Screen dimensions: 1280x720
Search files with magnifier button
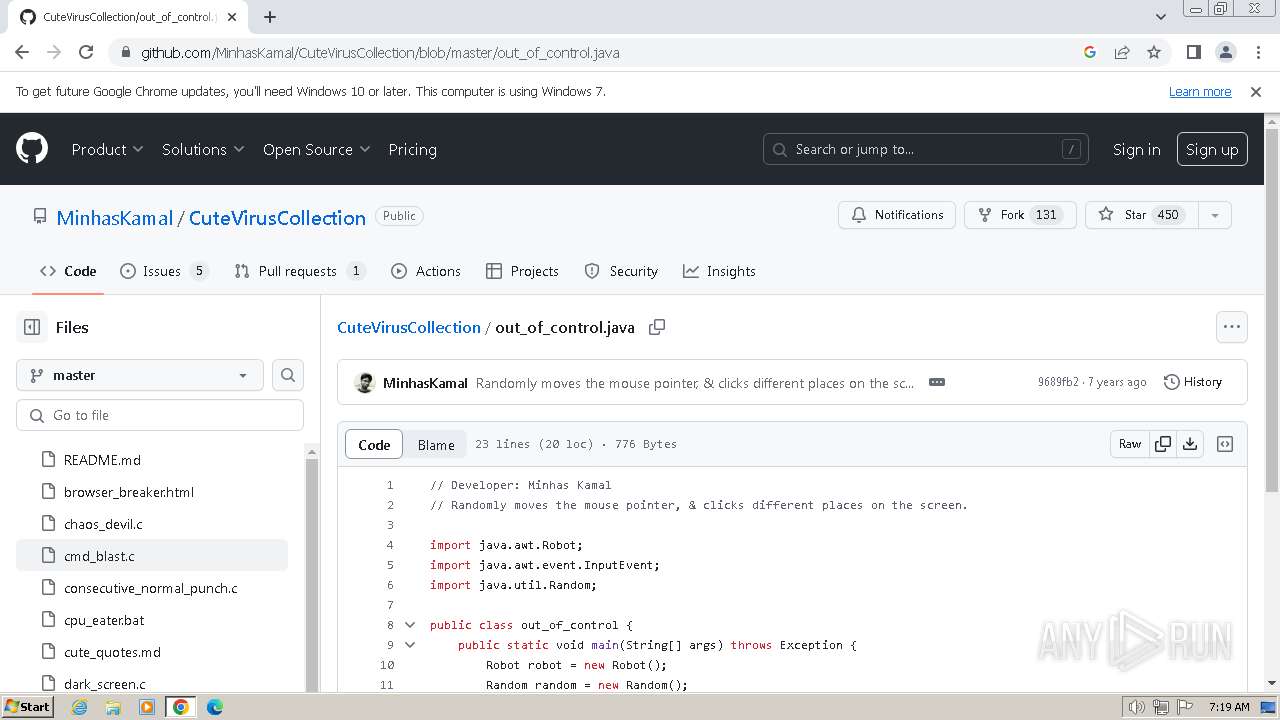[x=288, y=375]
